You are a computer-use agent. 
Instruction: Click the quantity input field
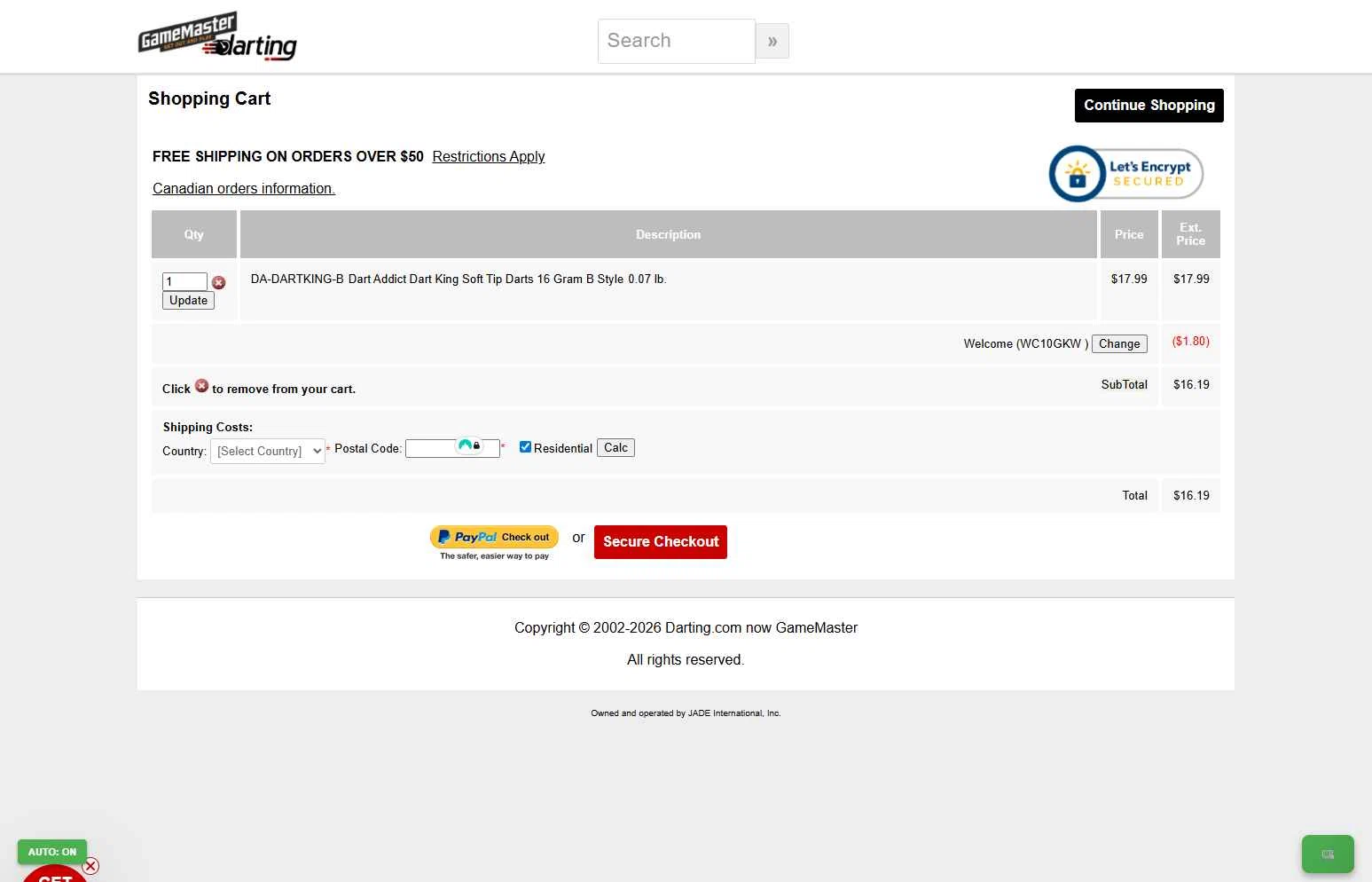coord(184,281)
